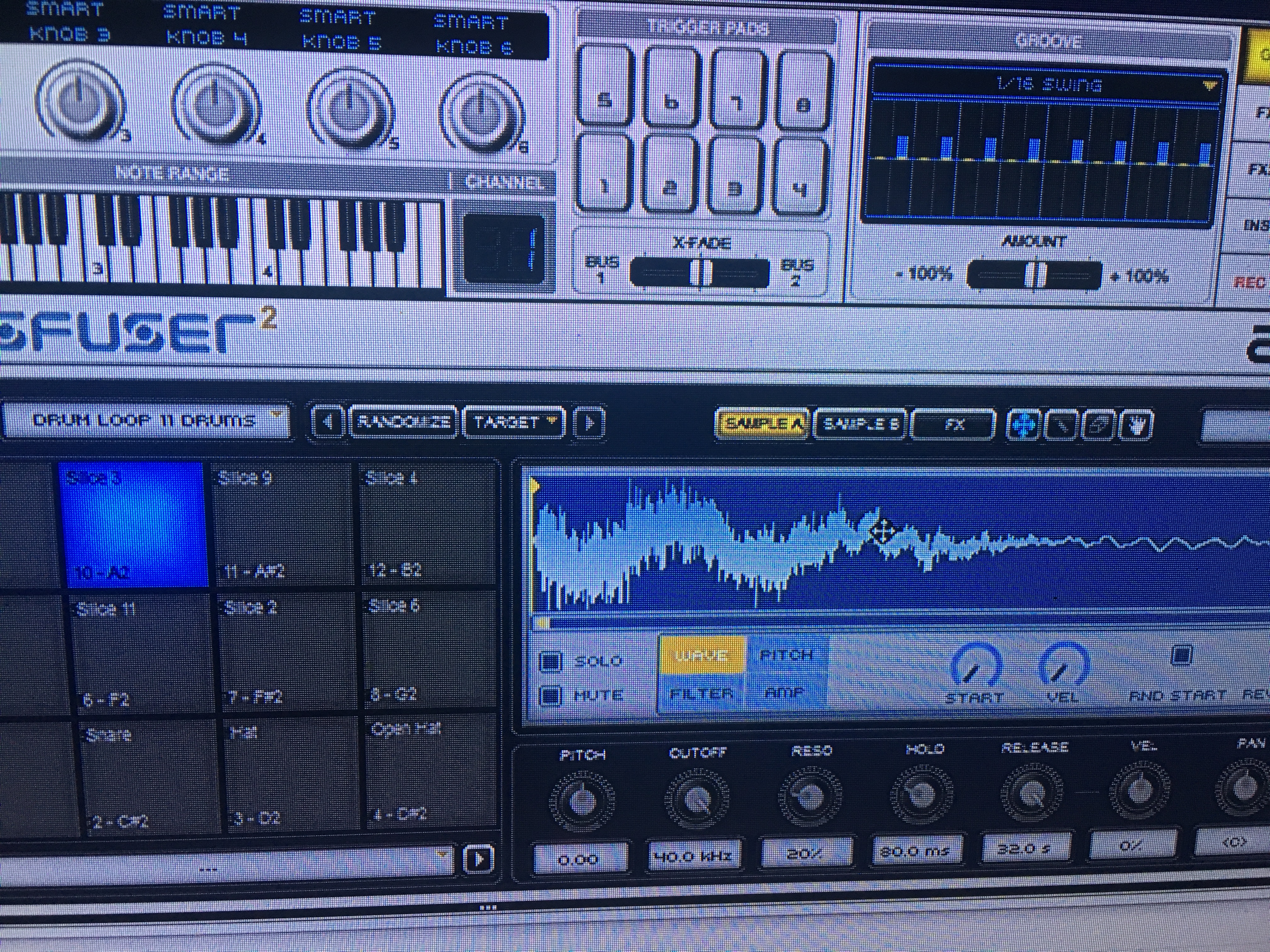Enable the Solo checkbox

[550, 662]
